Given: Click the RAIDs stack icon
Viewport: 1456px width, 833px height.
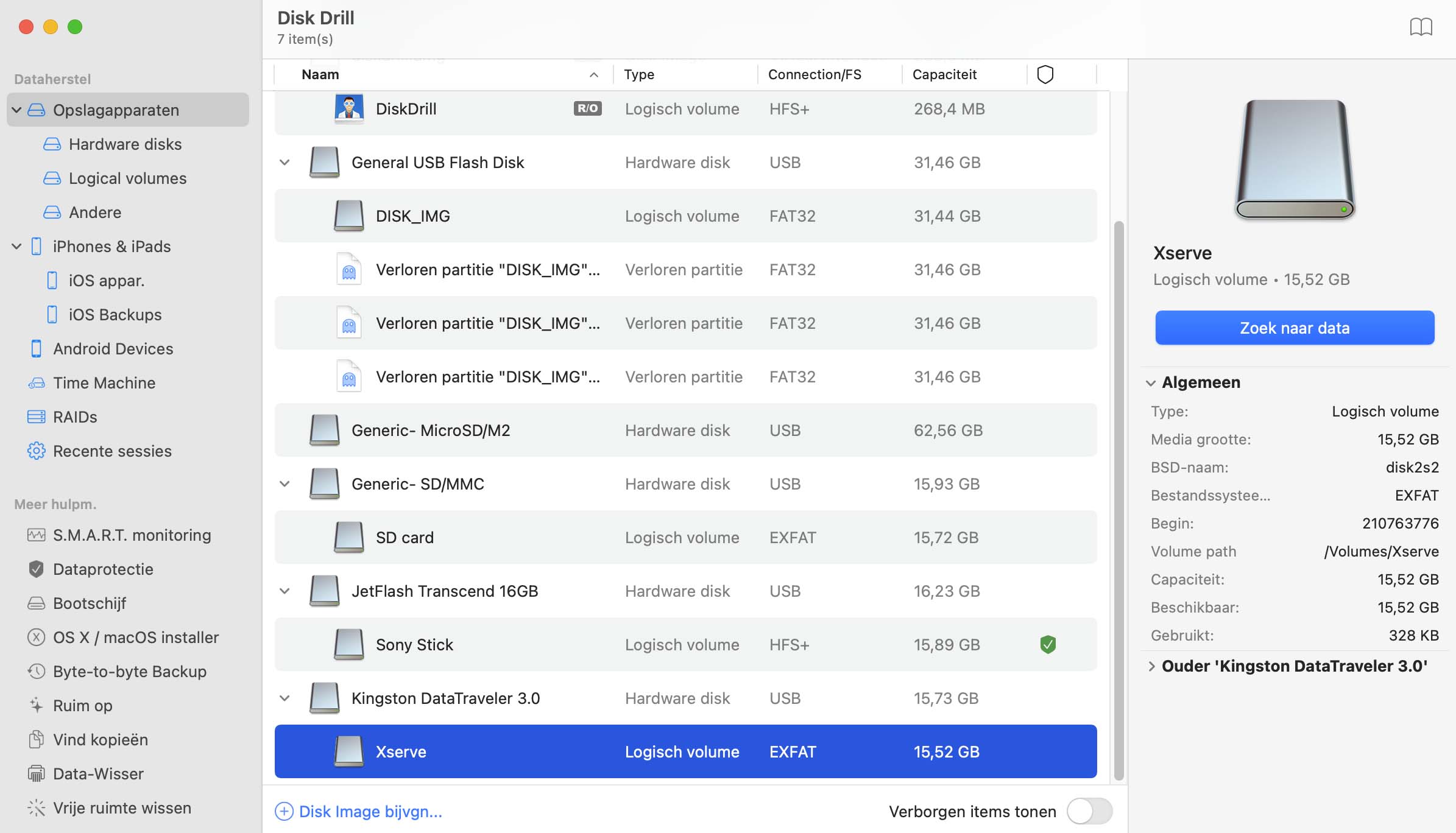Looking at the screenshot, I should coord(37,417).
